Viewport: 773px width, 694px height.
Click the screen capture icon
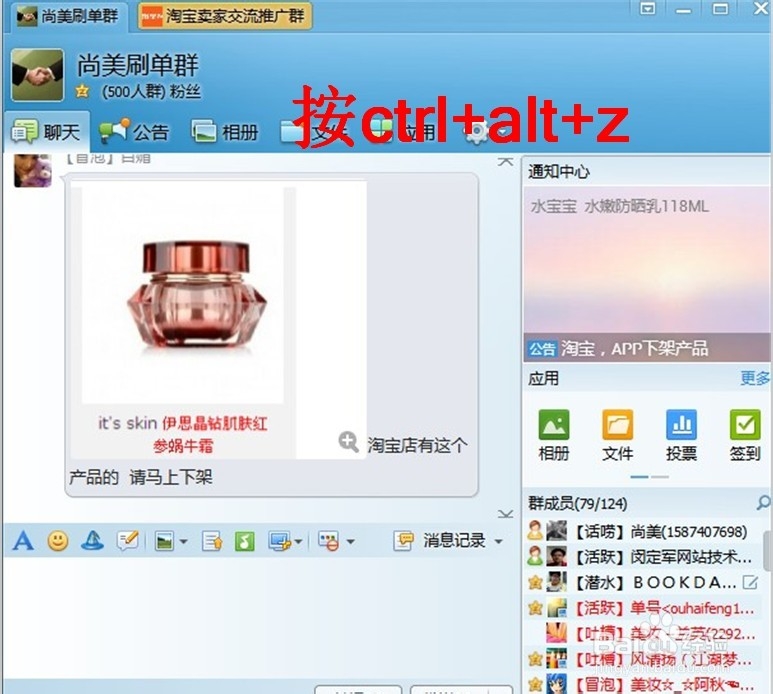tap(279, 541)
